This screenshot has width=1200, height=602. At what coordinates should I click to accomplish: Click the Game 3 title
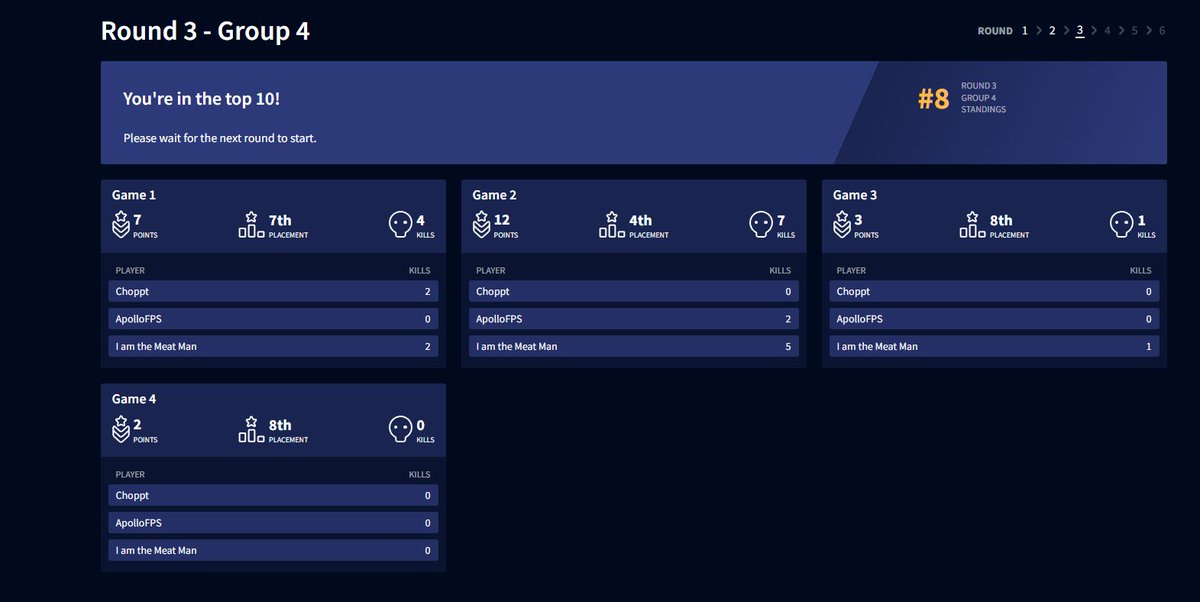(x=855, y=195)
